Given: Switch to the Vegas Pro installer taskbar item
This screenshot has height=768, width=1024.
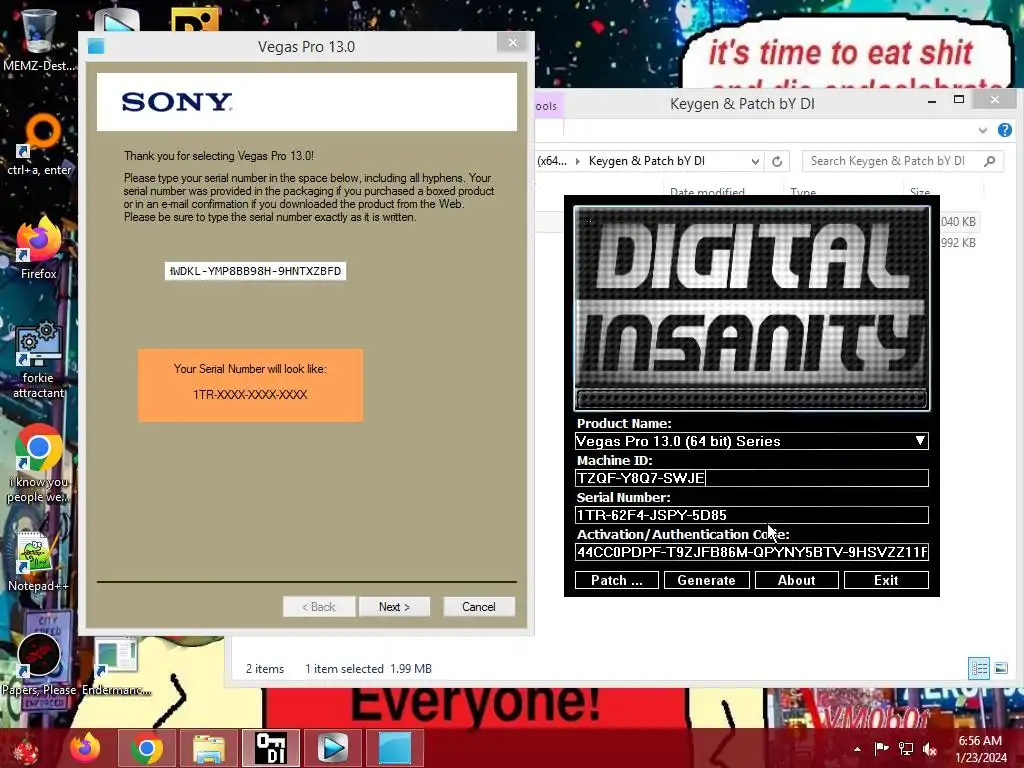Looking at the screenshot, I should tap(394, 748).
